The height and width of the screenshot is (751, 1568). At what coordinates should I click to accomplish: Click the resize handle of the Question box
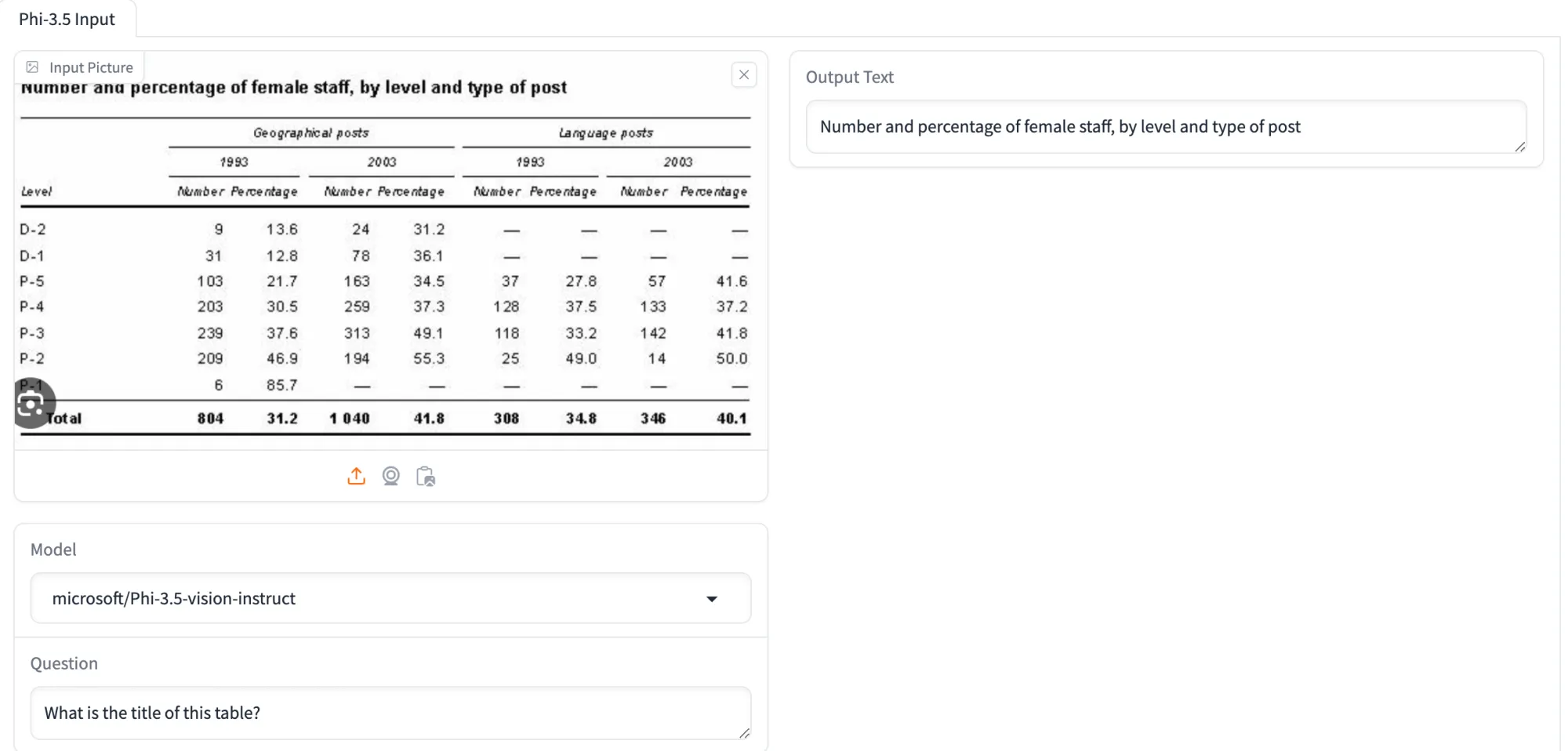pyautogui.click(x=744, y=735)
